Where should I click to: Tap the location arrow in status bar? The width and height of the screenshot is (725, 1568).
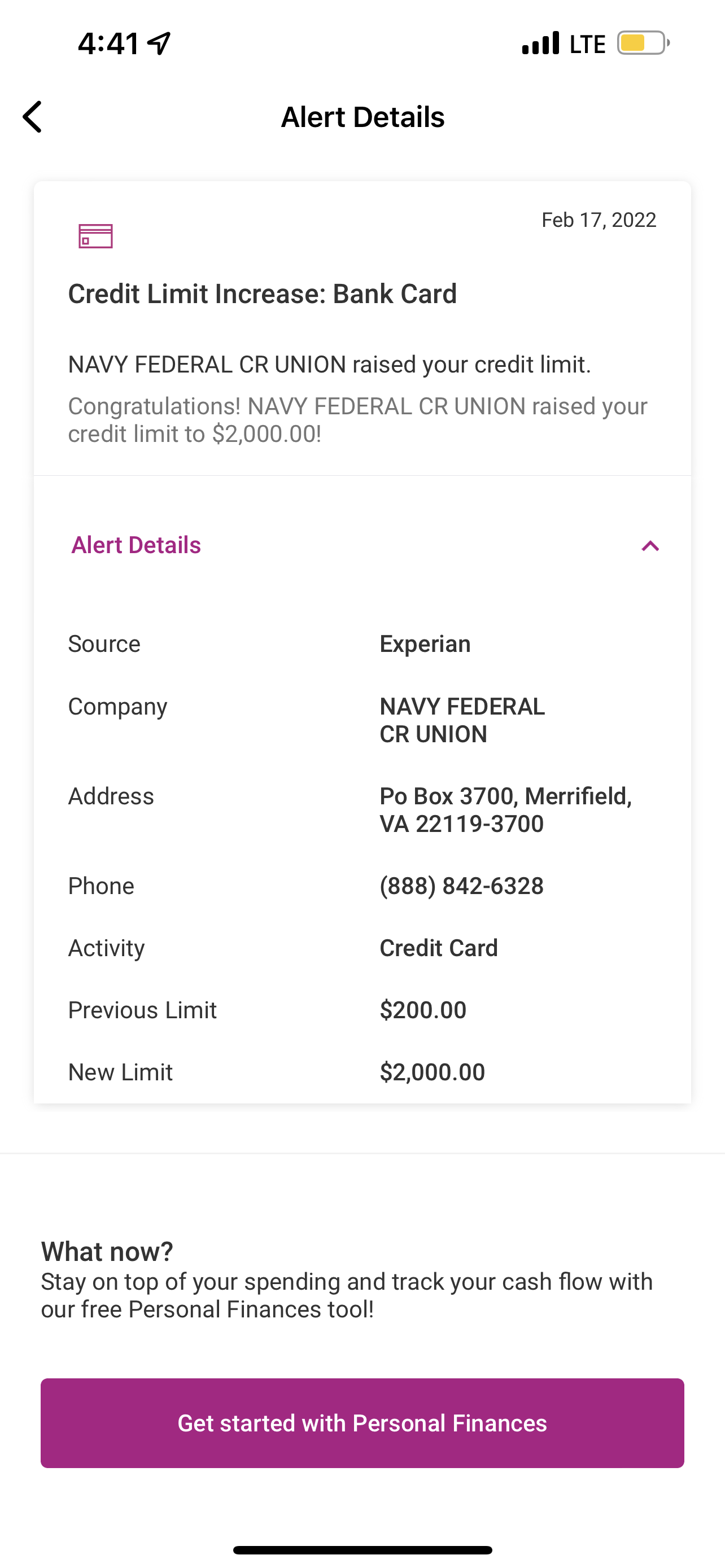click(159, 43)
